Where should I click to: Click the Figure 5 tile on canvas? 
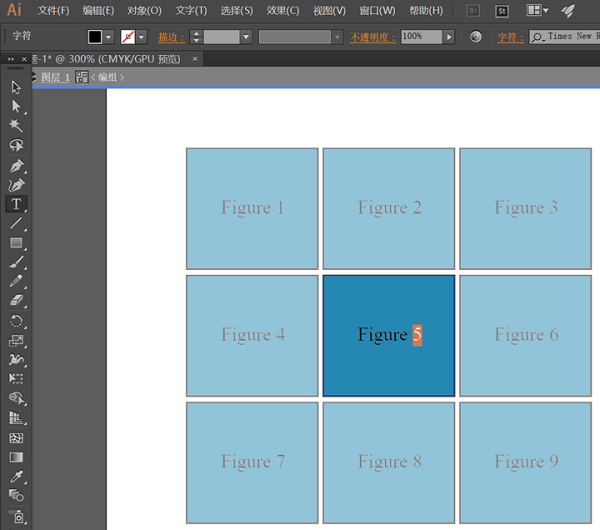(388, 335)
